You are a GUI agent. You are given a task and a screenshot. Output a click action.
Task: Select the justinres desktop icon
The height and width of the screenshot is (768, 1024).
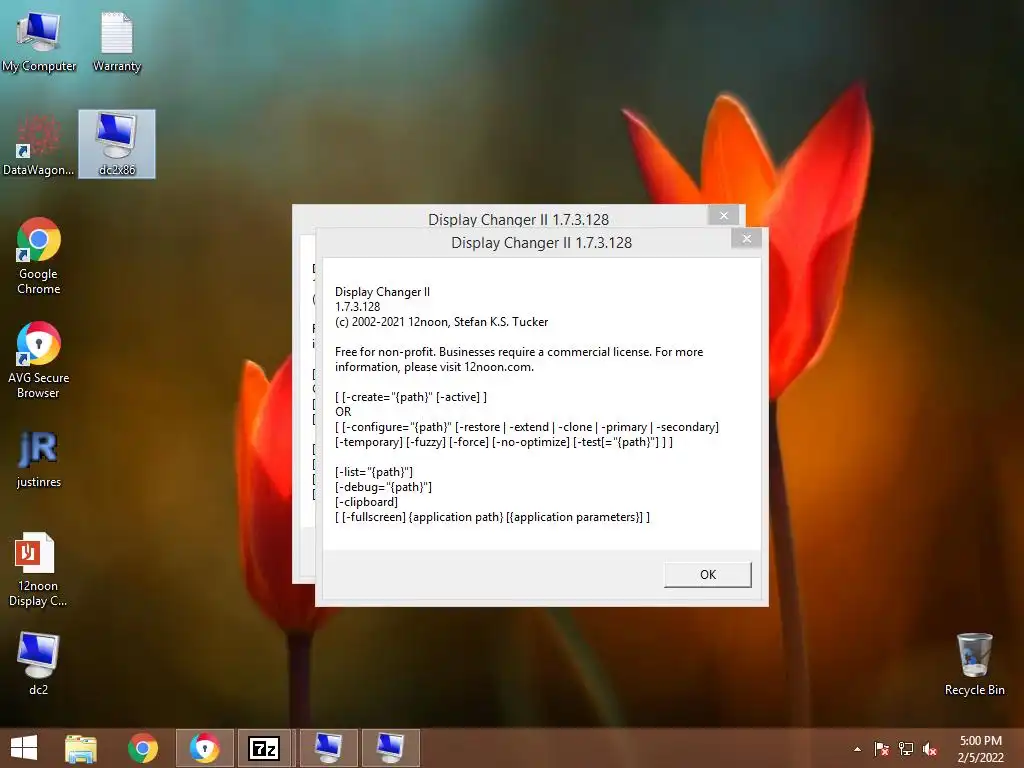tap(39, 459)
